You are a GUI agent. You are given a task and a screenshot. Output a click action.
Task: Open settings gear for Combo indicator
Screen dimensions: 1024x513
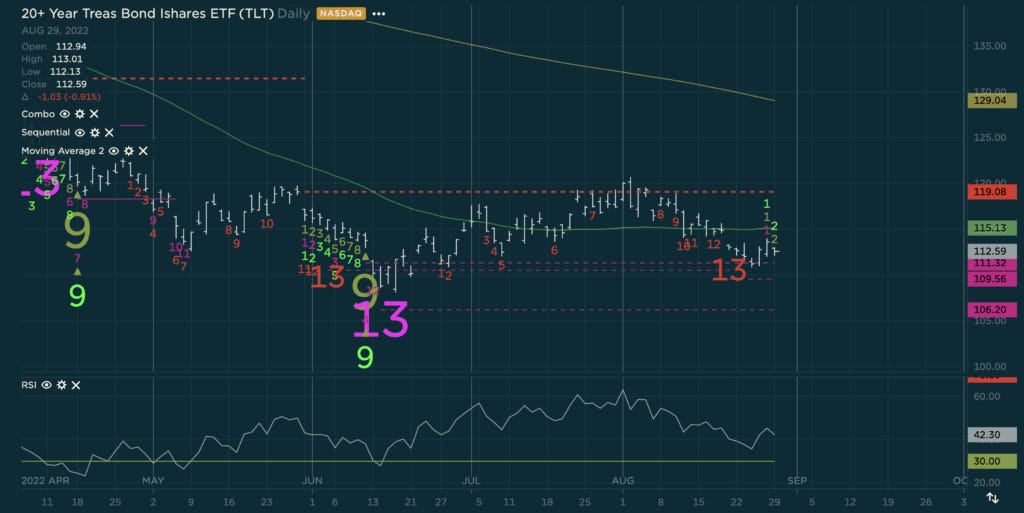(80, 114)
